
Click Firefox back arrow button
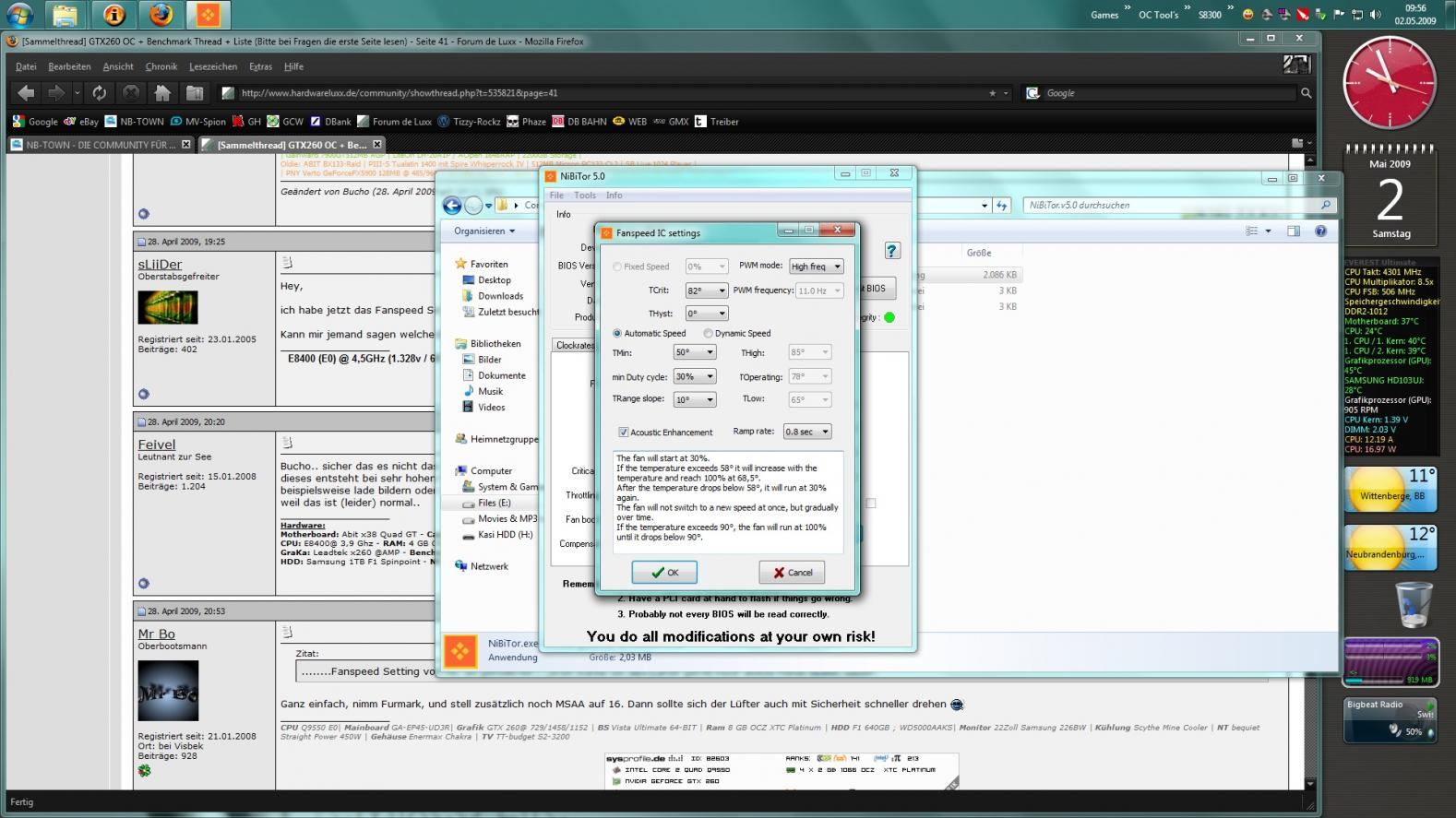(27, 92)
